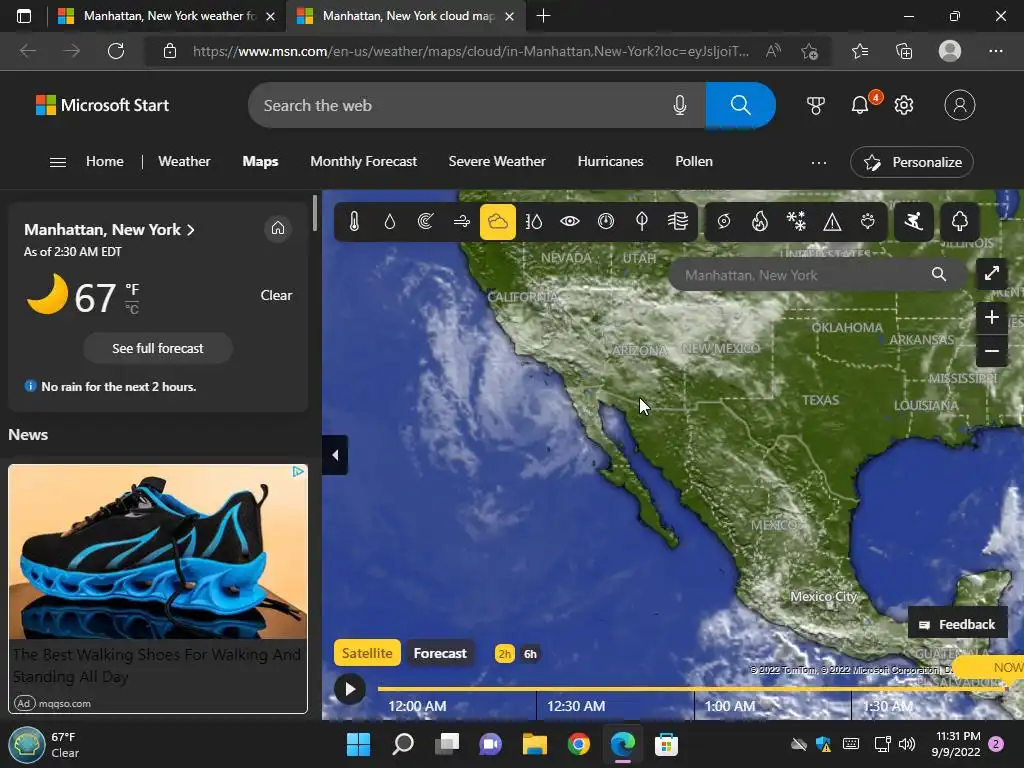Expand map to full screen
Image resolution: width=1024 pixels, height=768 pixels.
click(991, 274)
